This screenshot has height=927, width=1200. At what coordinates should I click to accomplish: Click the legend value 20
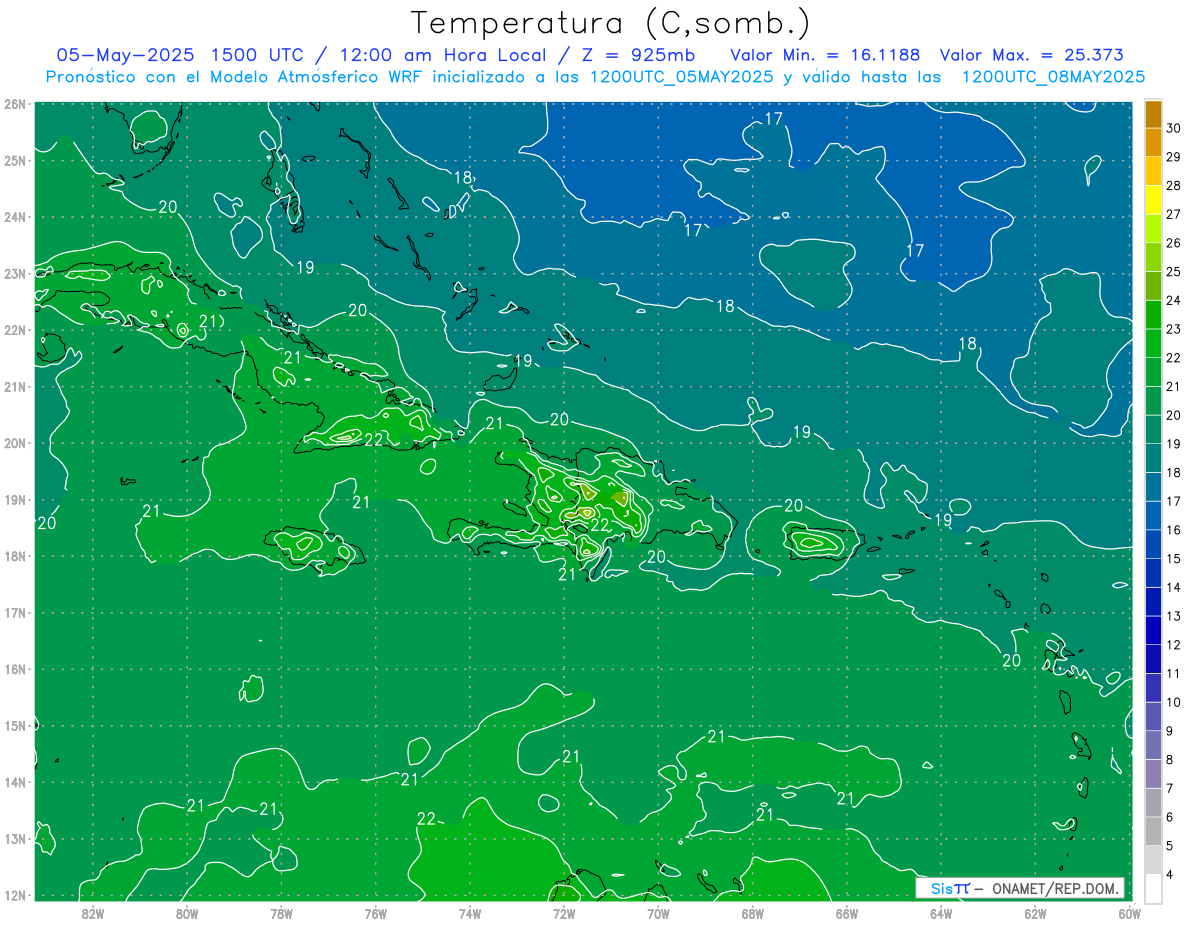click(x=1174, y=414)
